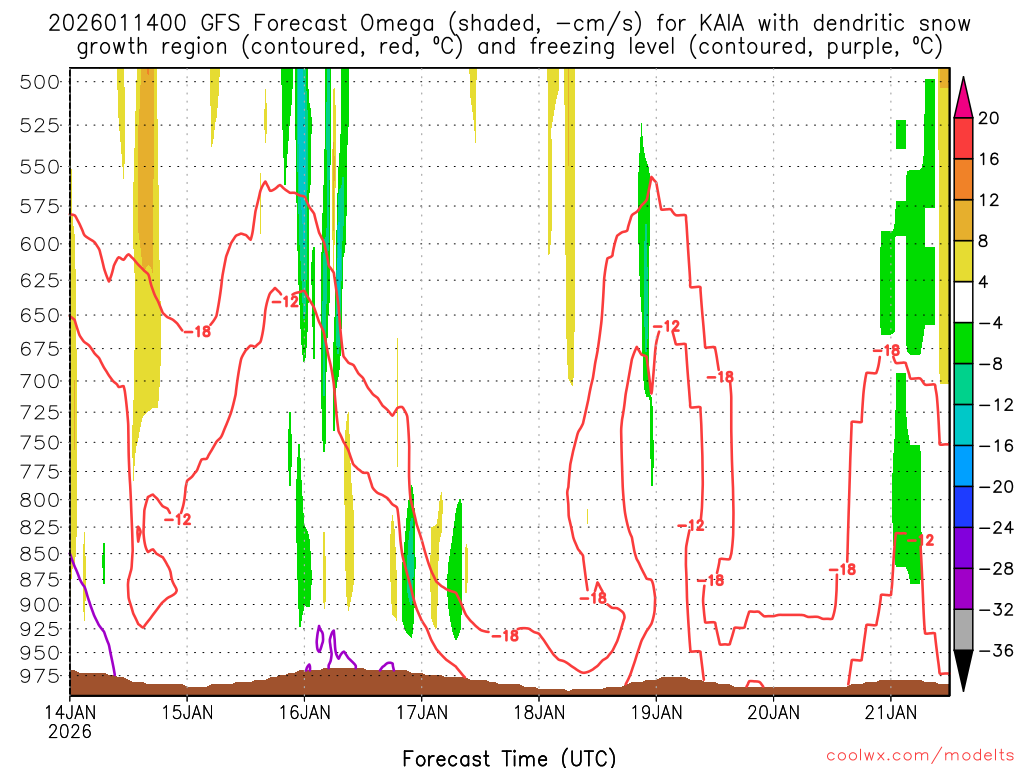Click the 875 pressure level label

[40, 580]
